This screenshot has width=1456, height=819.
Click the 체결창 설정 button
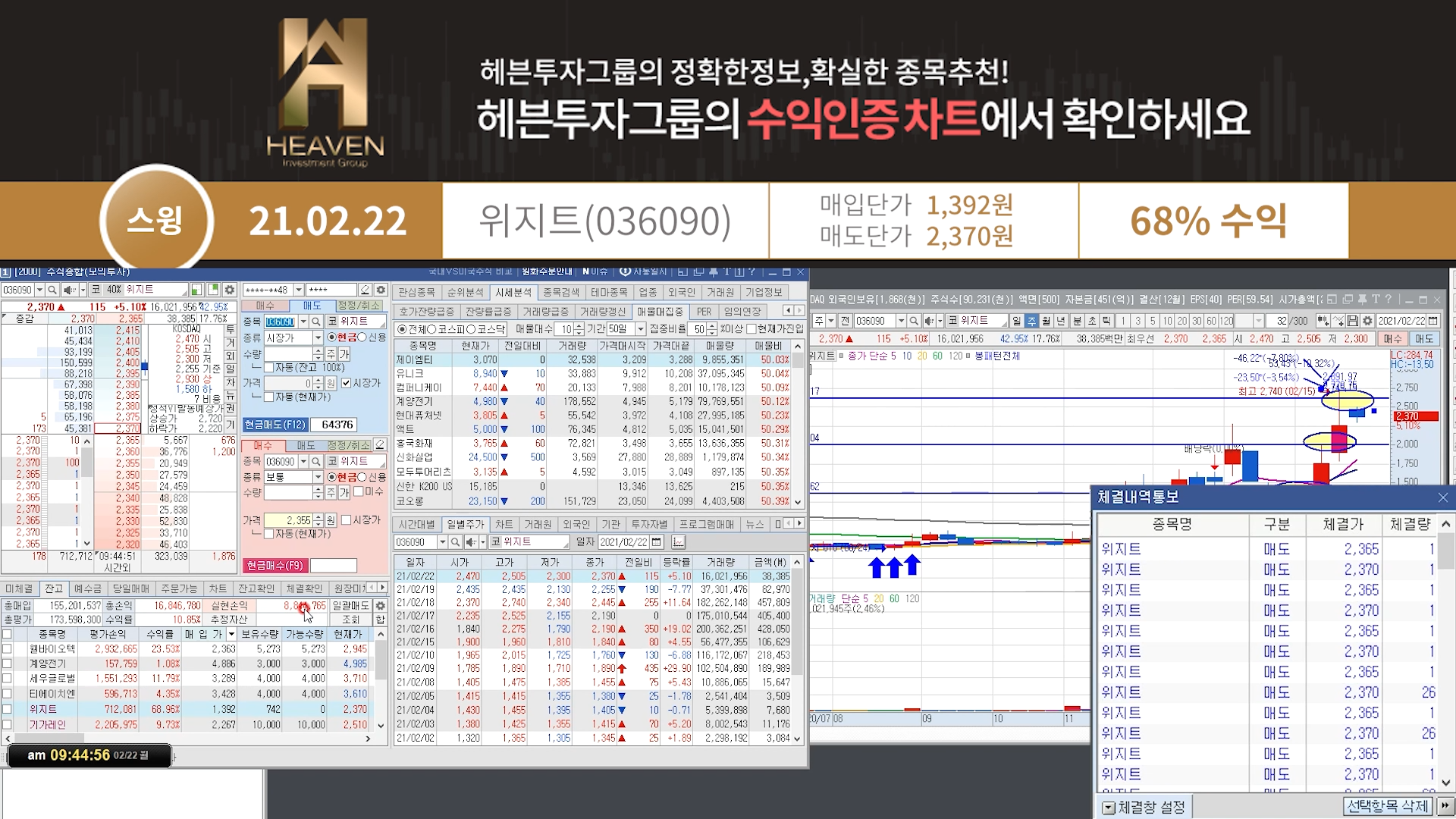click(1144, 808)
